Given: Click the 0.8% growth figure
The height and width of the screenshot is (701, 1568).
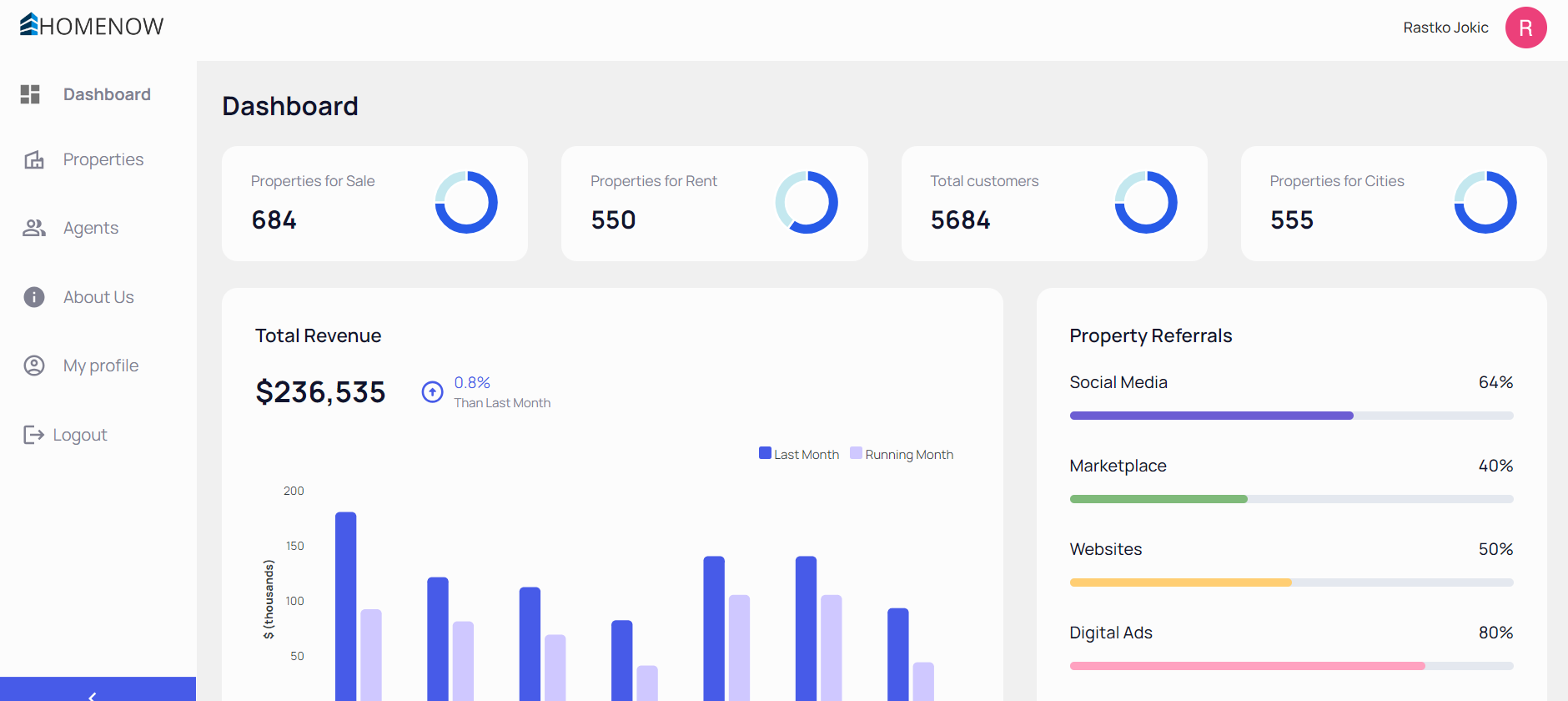Looking at the screenshot, I should [472, 382].
